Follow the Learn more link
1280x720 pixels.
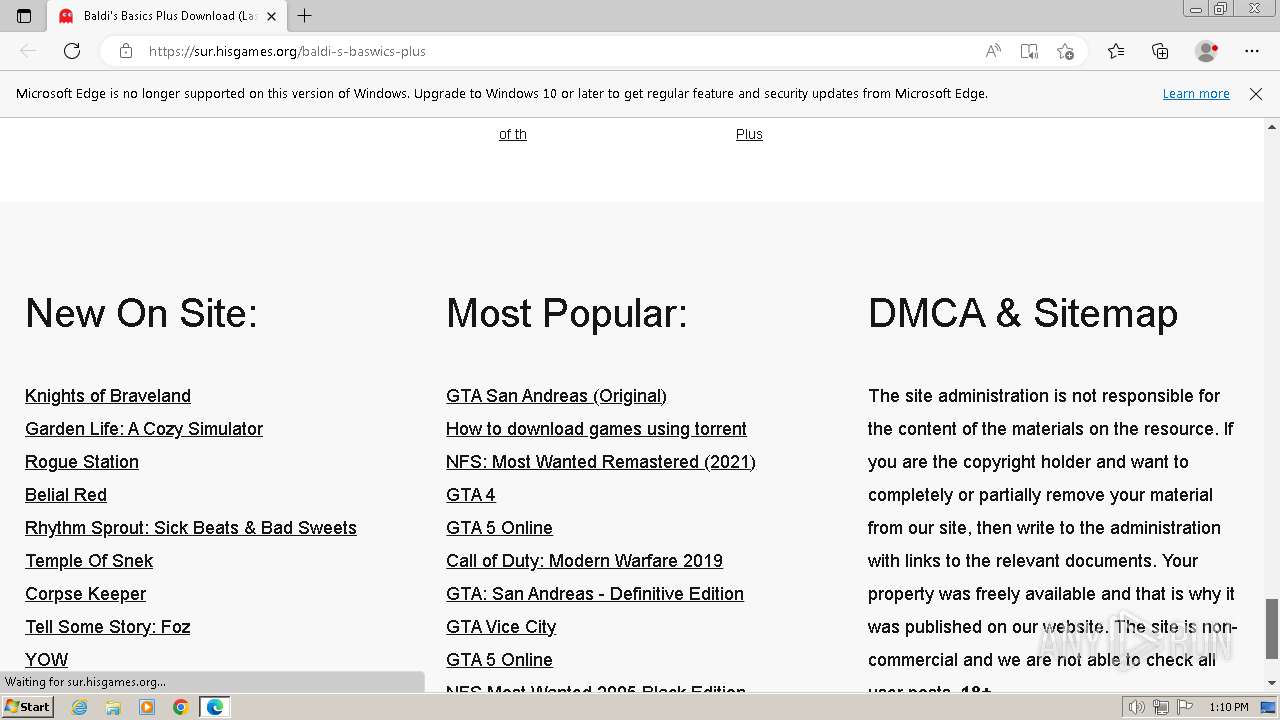[1196, 93]
